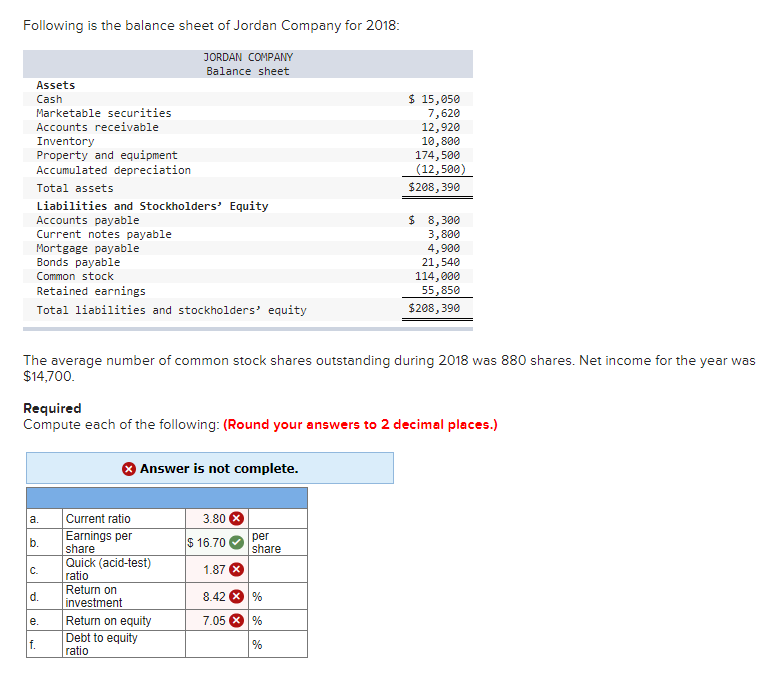Click the 'Total liabilities and stockholders' equity' label
The width and height of the screenshot is (769, 678).
(172, 310)
